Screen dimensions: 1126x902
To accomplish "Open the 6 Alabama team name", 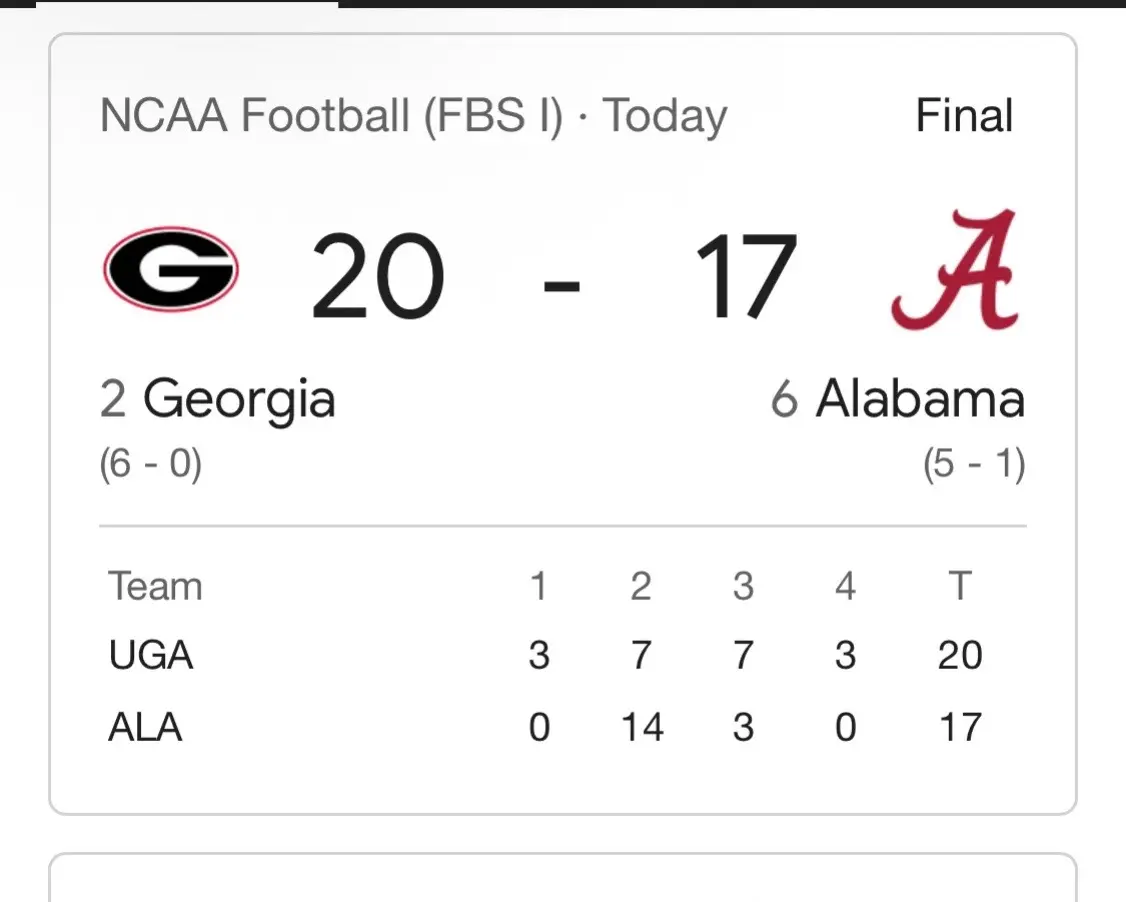I will pos(898,399).
